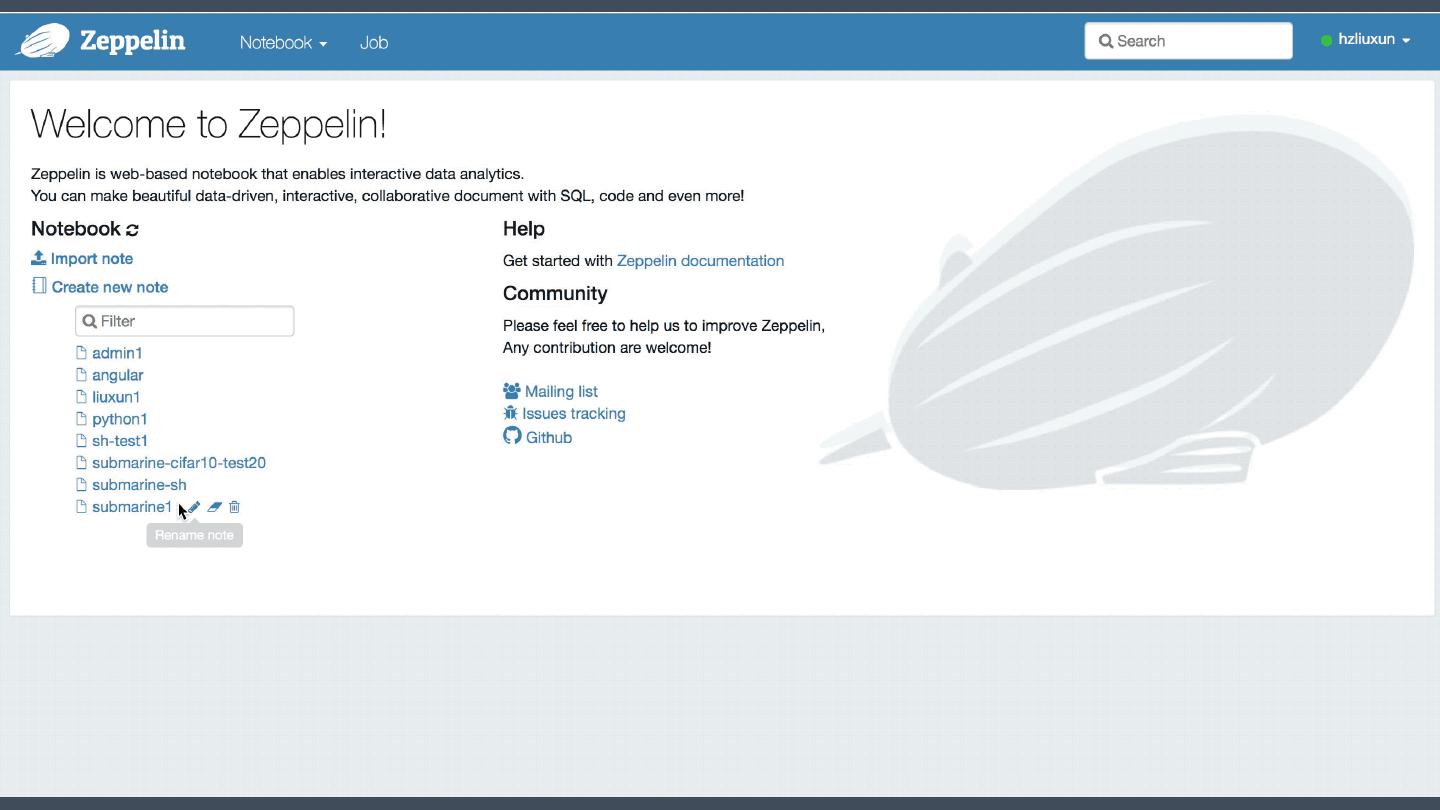Click the file icon beside submarine-sh
This screenshot has width=1440, height=810.
pos(82,484)
